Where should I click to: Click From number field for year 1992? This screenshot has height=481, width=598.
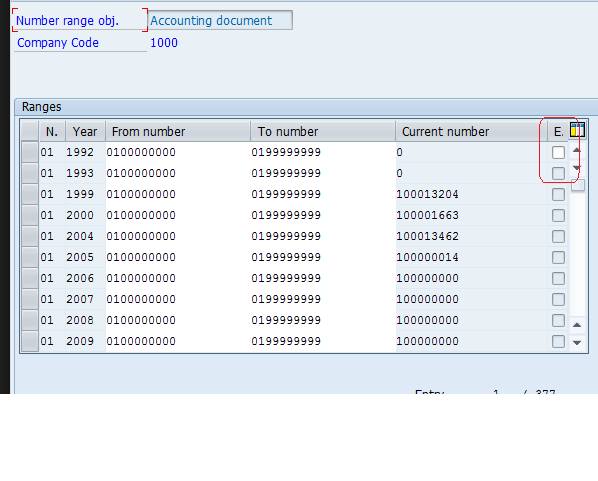[178, 152]
